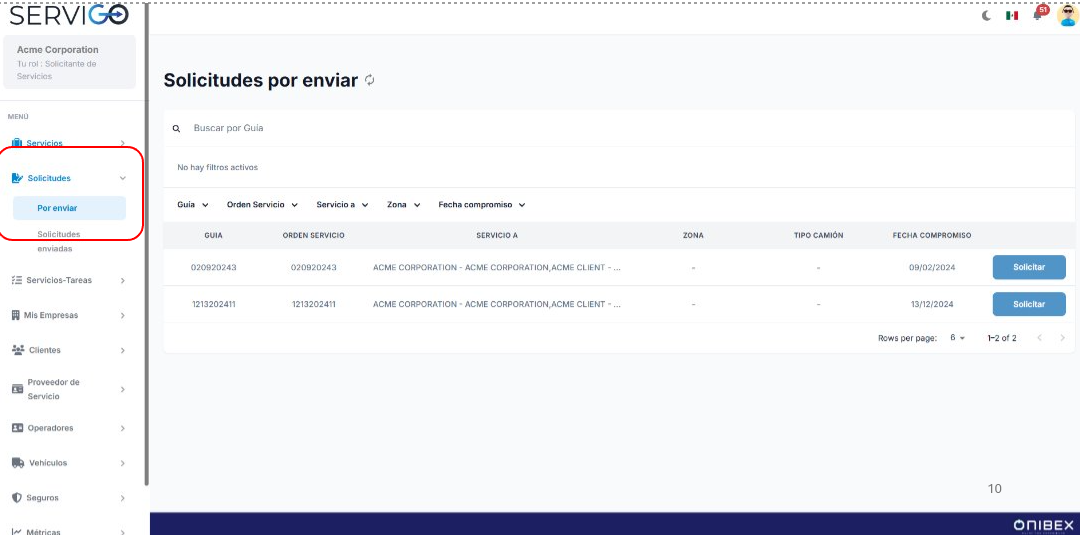Viewport: 1080px width, 535px height.
Task: Expand the Seguros chevron
Action: (123, 497)
